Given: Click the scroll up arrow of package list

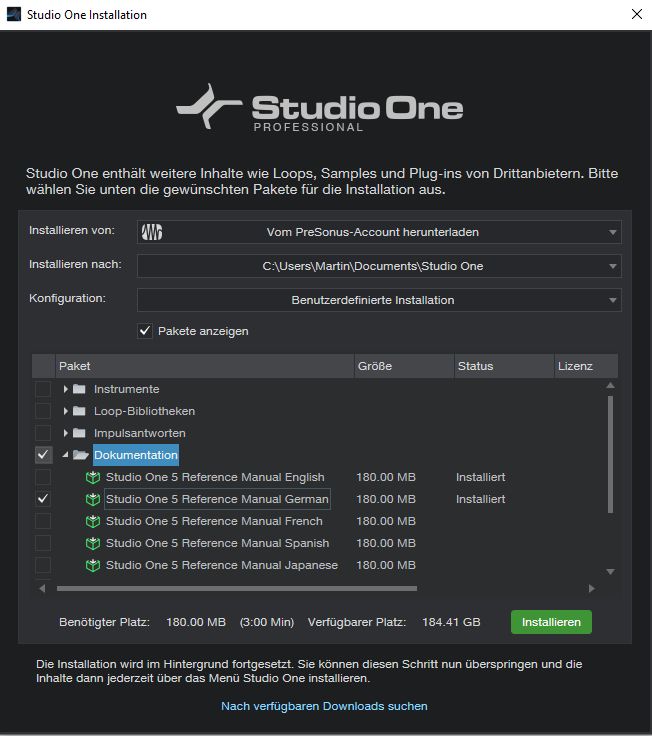Looking at the screenshot, I should (x=610, y=385).
